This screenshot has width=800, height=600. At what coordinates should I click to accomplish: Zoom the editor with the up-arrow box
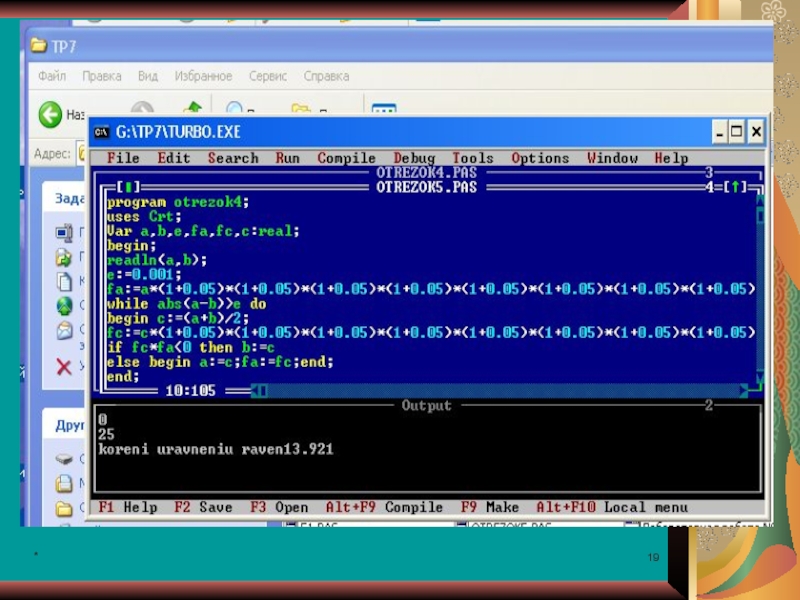pyautogui.click(x=735, y=186)
